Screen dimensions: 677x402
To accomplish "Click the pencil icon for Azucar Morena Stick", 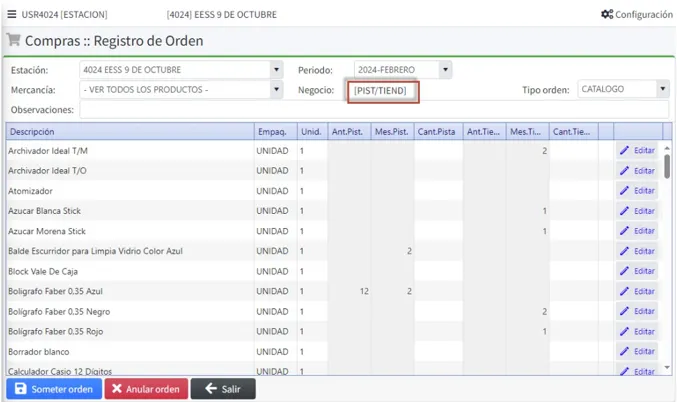I will click(624, 231).
